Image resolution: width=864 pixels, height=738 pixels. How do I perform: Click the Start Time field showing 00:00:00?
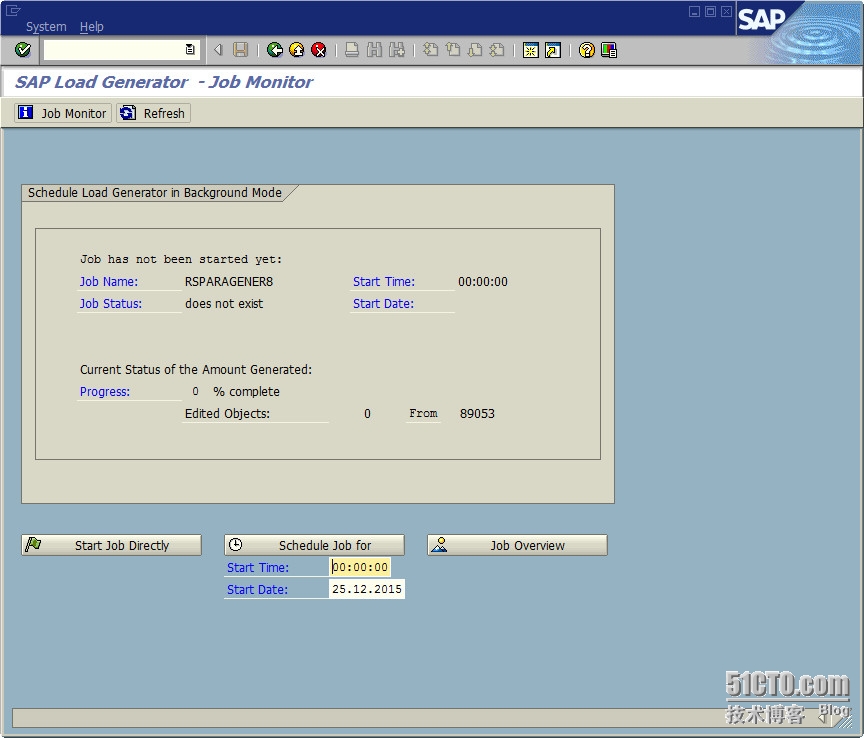click(360, 567)
